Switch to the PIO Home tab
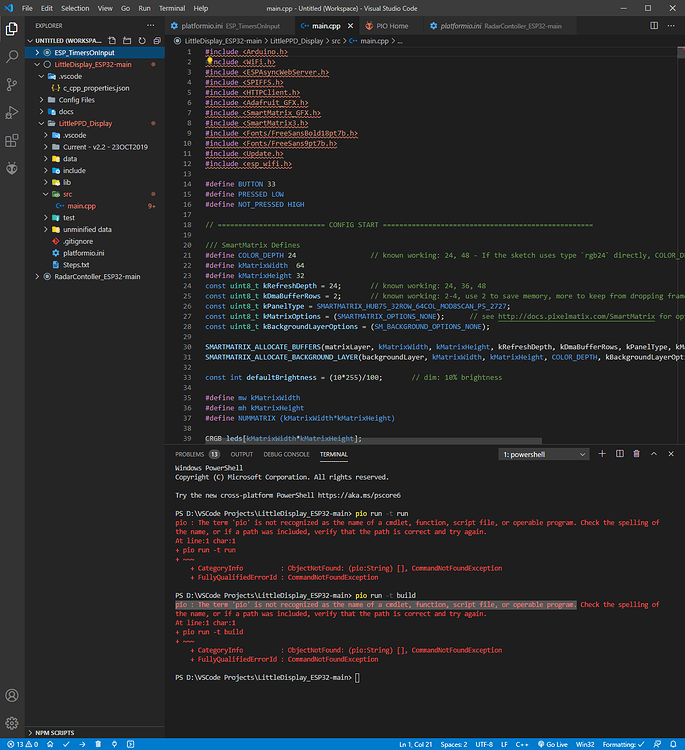The height and width of the screenshot is (750, 685). (390, 26)
